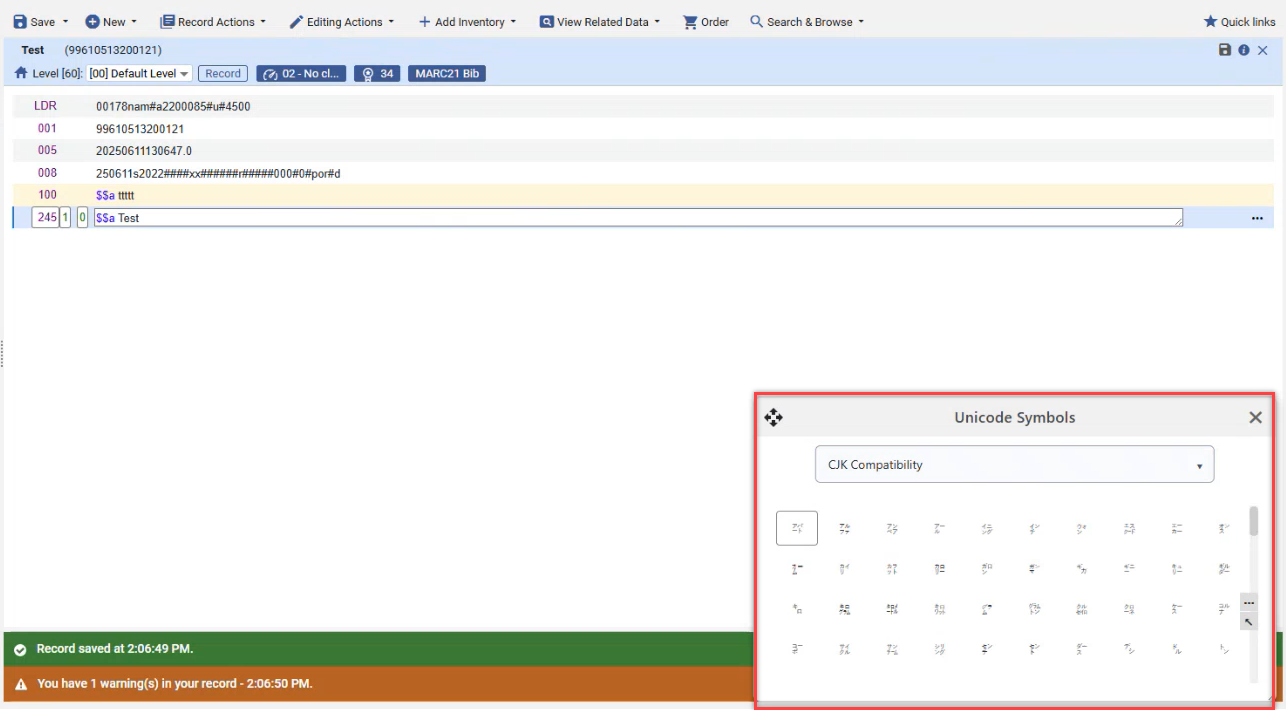1286x710 pixels.
Task: Click save icon in record header bar
Action: 1225,50
